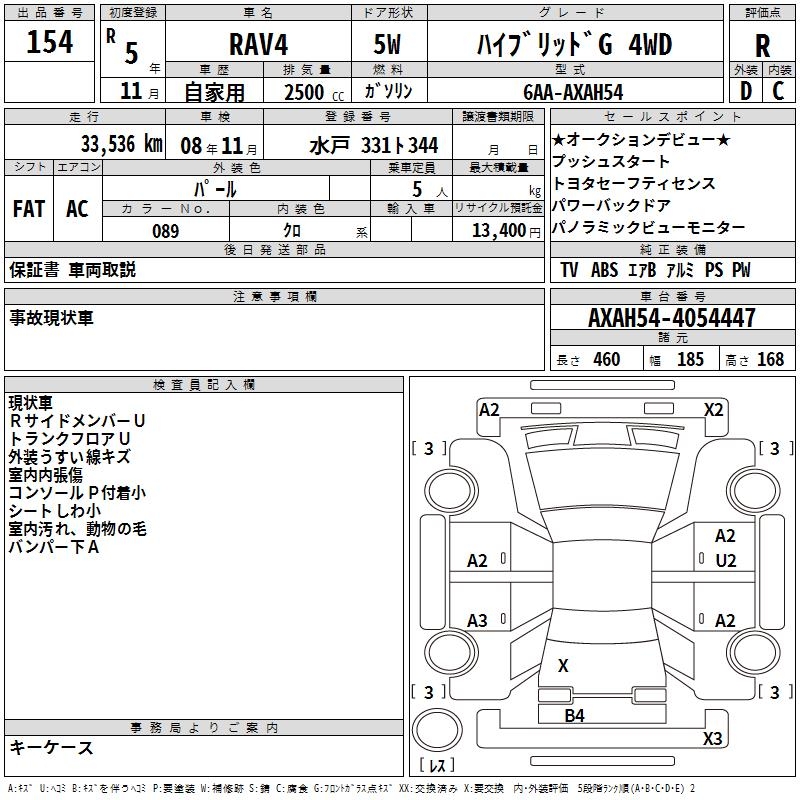Viewport: 800px width, 800px height.
Task: Select interior color クロ
Action: (292, 231)
